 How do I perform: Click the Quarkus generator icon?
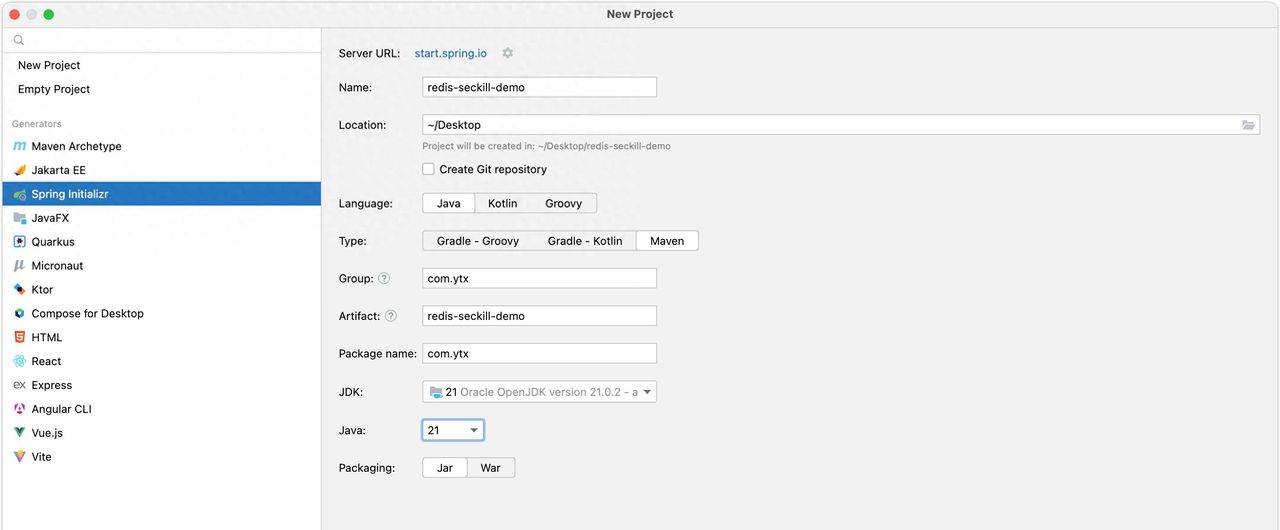coord(19,242)
